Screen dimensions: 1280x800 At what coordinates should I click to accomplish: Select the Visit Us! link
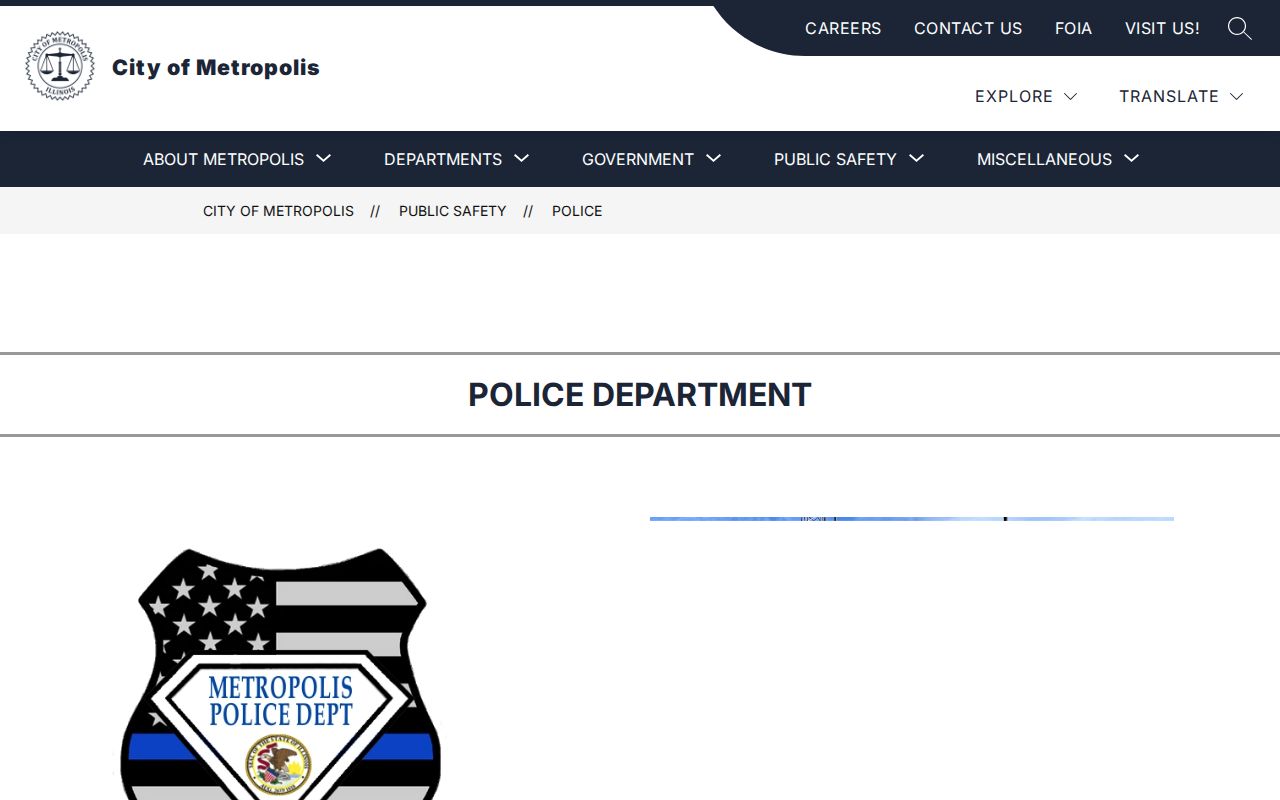[x=1162, y=28]
